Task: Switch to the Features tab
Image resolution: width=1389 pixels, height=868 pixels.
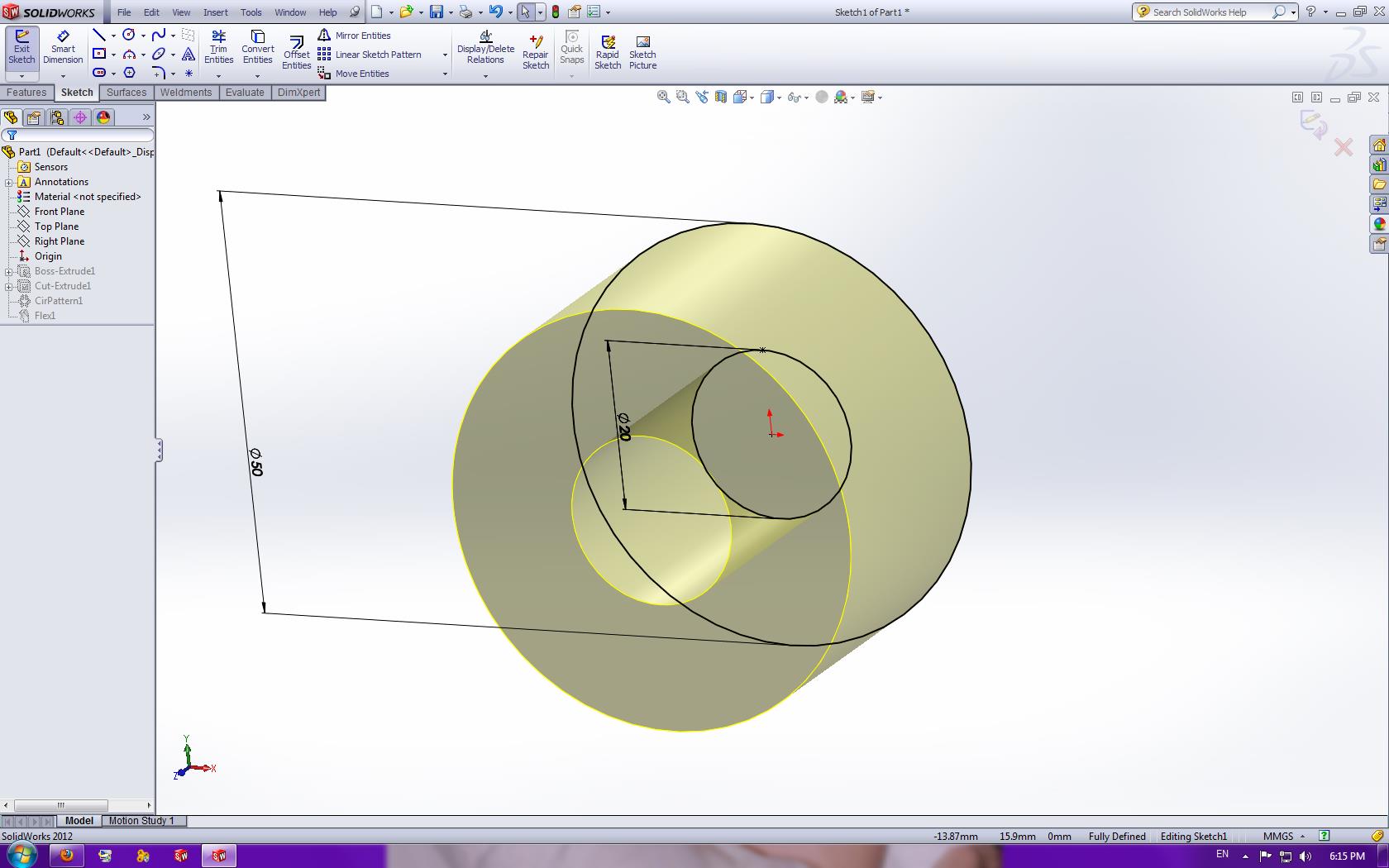Action: [26, 93]
